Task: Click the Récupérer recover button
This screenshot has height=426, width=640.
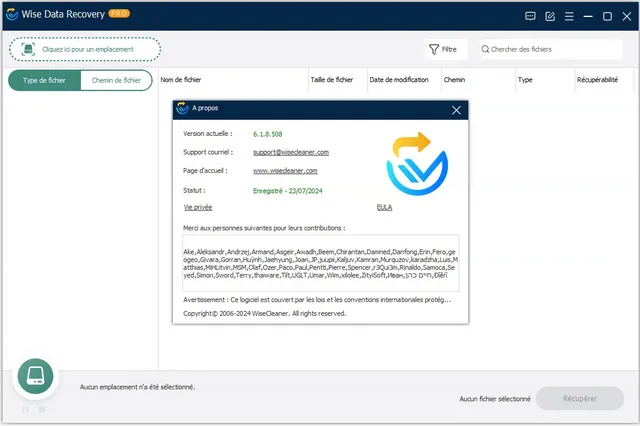Action: [x=580, y=399]
